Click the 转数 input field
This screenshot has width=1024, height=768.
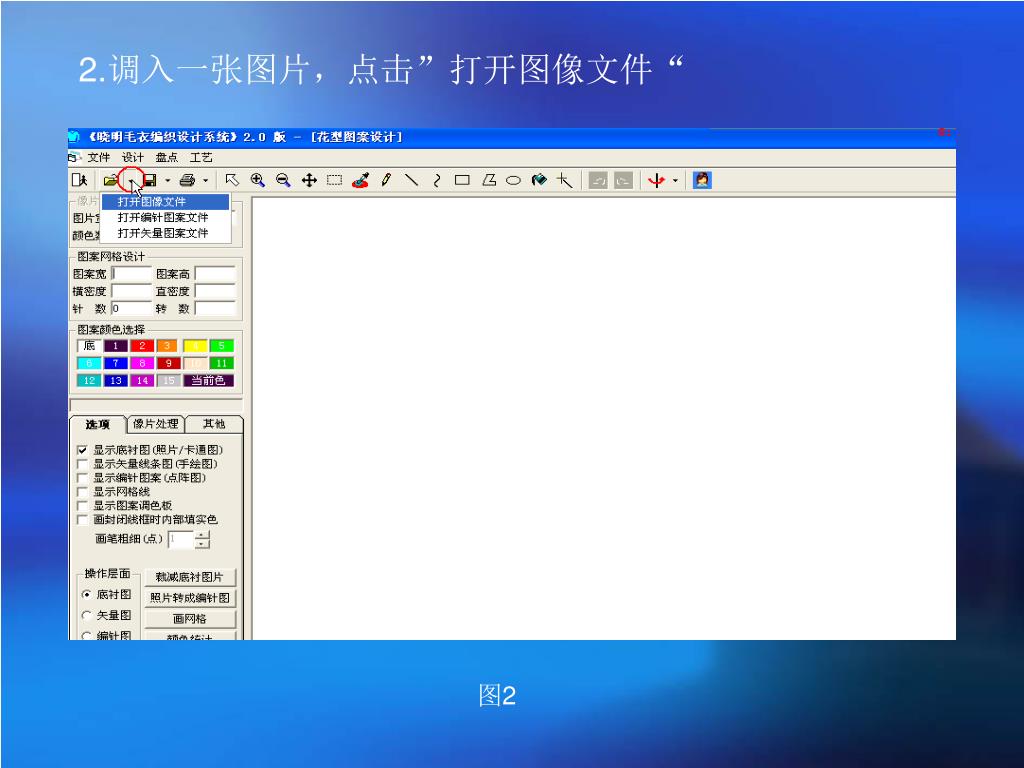[215, 308]
